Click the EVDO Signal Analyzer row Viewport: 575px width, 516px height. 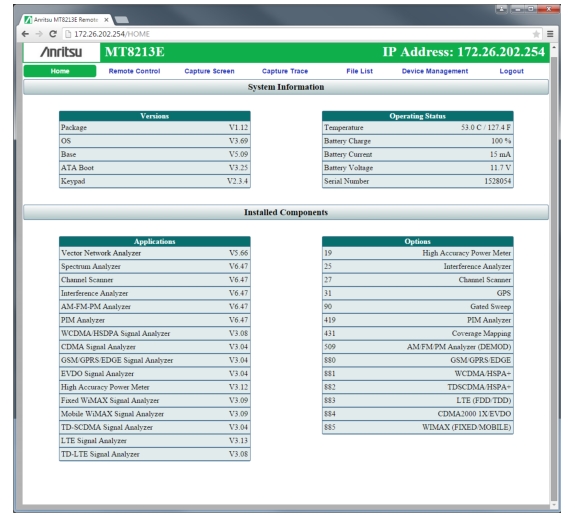click(155, 374)
